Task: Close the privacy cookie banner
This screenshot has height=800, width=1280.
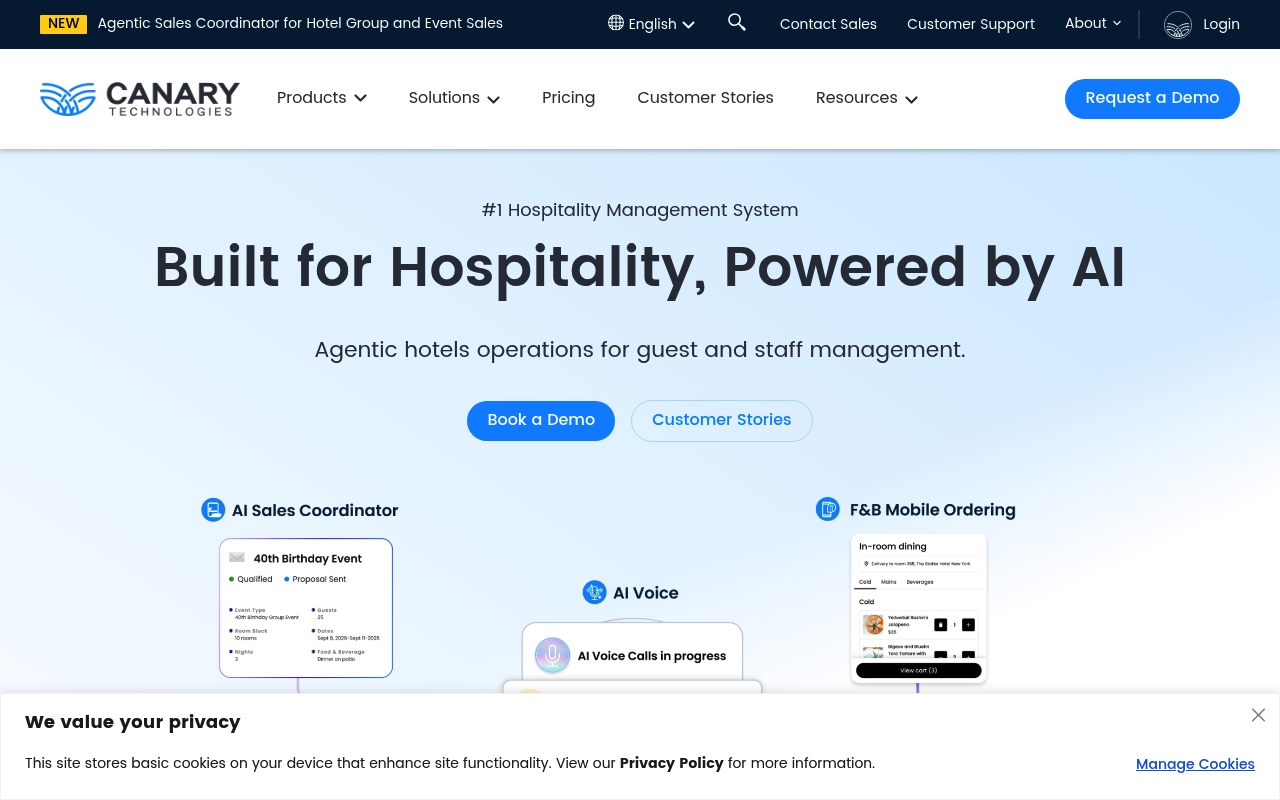Action: click(1258, 715)
